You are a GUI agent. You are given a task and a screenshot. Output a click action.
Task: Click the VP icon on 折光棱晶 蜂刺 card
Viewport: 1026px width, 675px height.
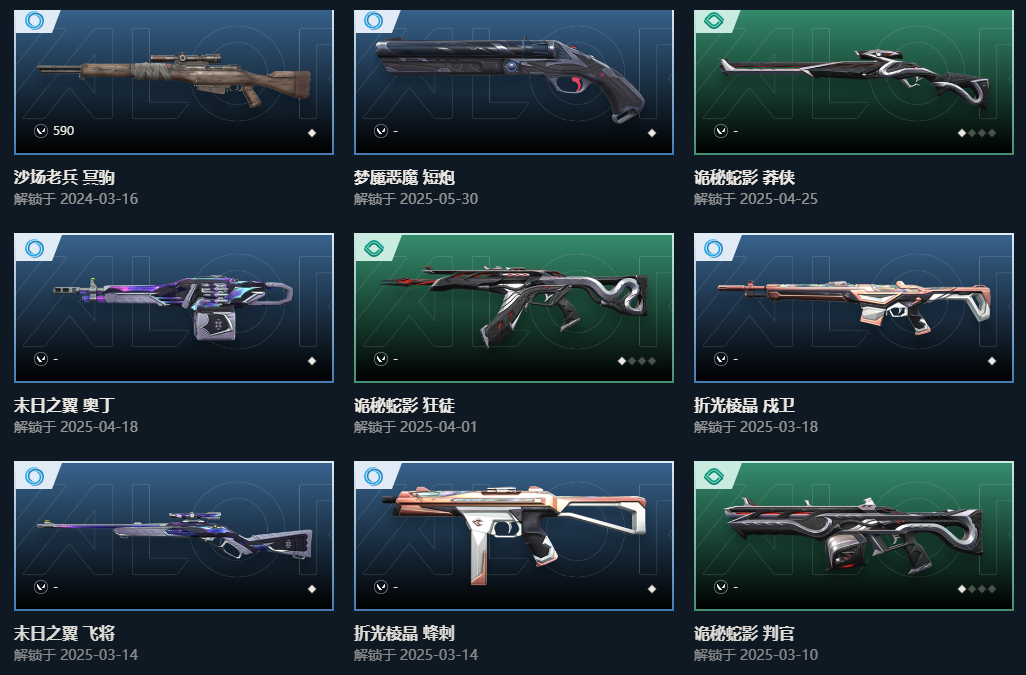(x=381, y=587)
